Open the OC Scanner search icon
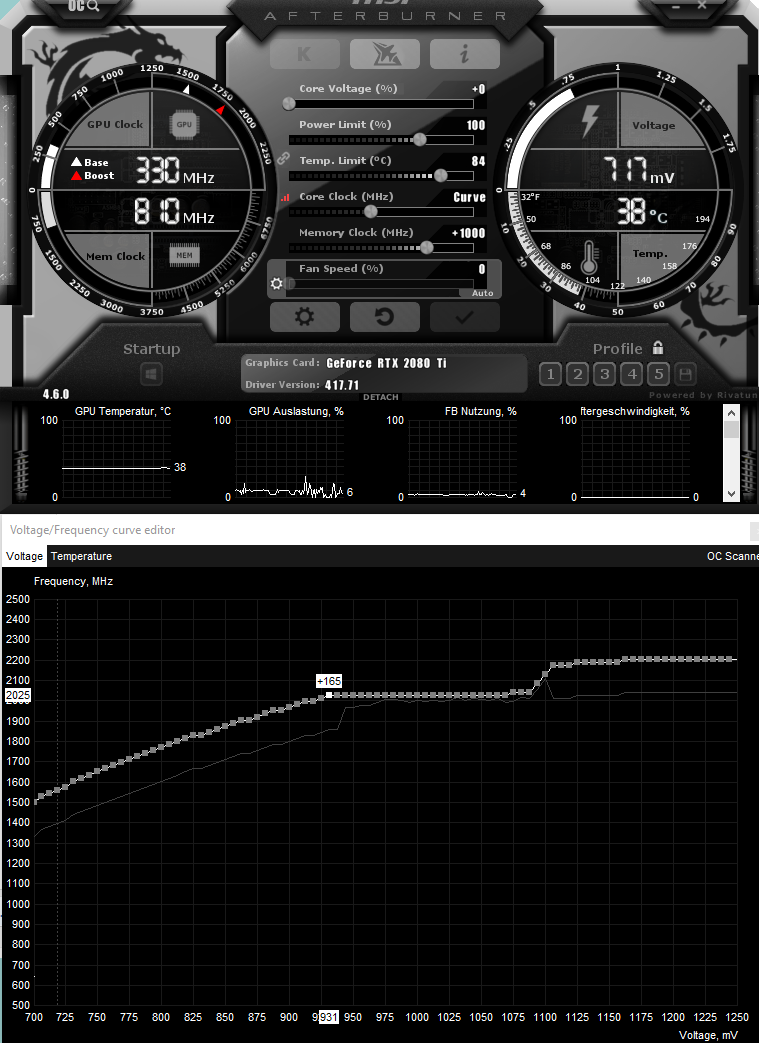The image size is (759, 1043). click(83, 7)
